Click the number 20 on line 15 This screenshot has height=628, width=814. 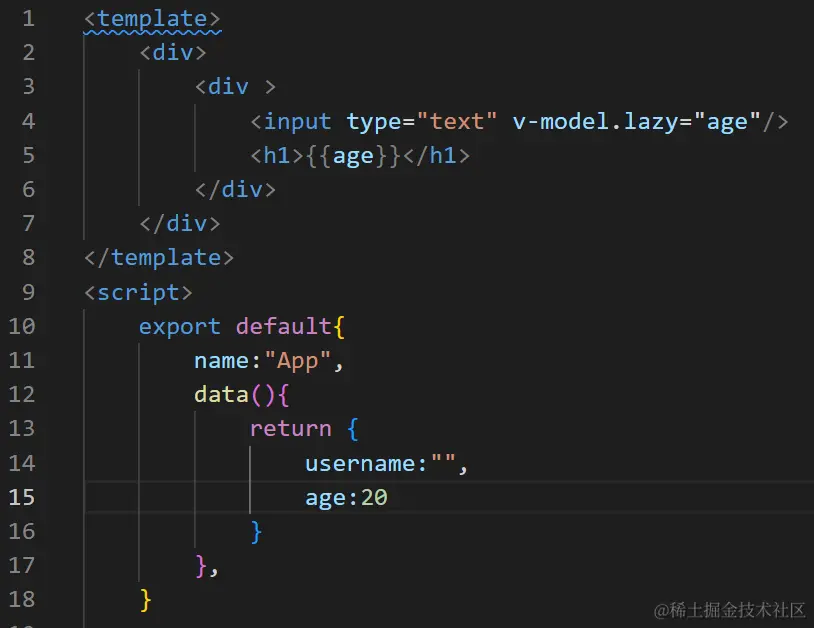tap(374, 497)
